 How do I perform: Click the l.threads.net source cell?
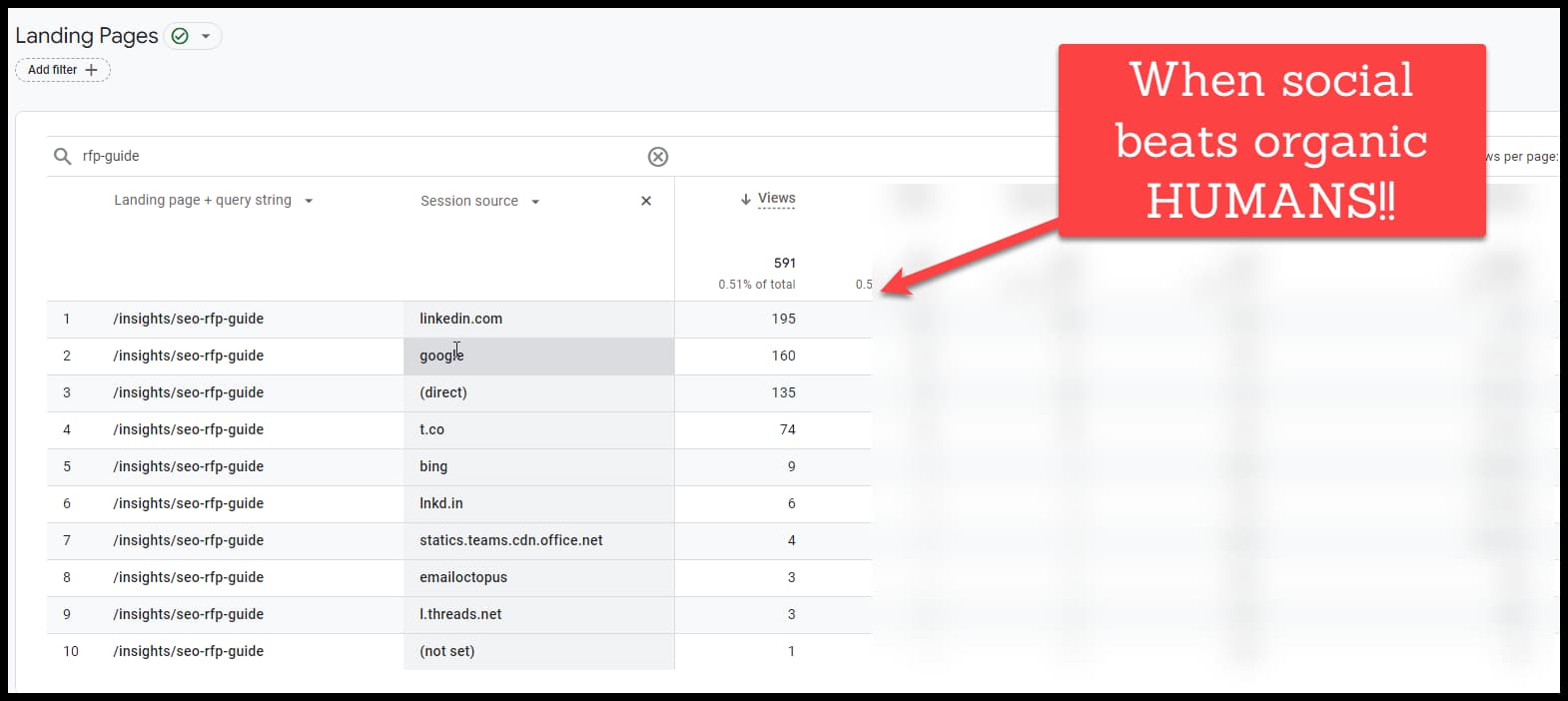coord(460,614)
